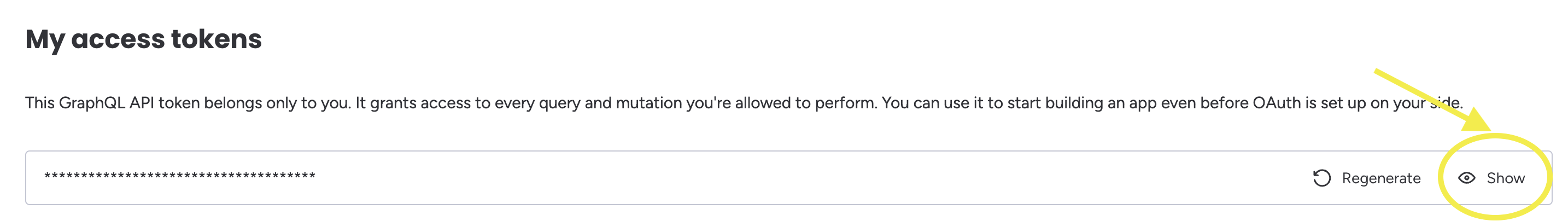Click the tail of the yellow arrow
1568x221 pixels.
[x=1378, y=72]
